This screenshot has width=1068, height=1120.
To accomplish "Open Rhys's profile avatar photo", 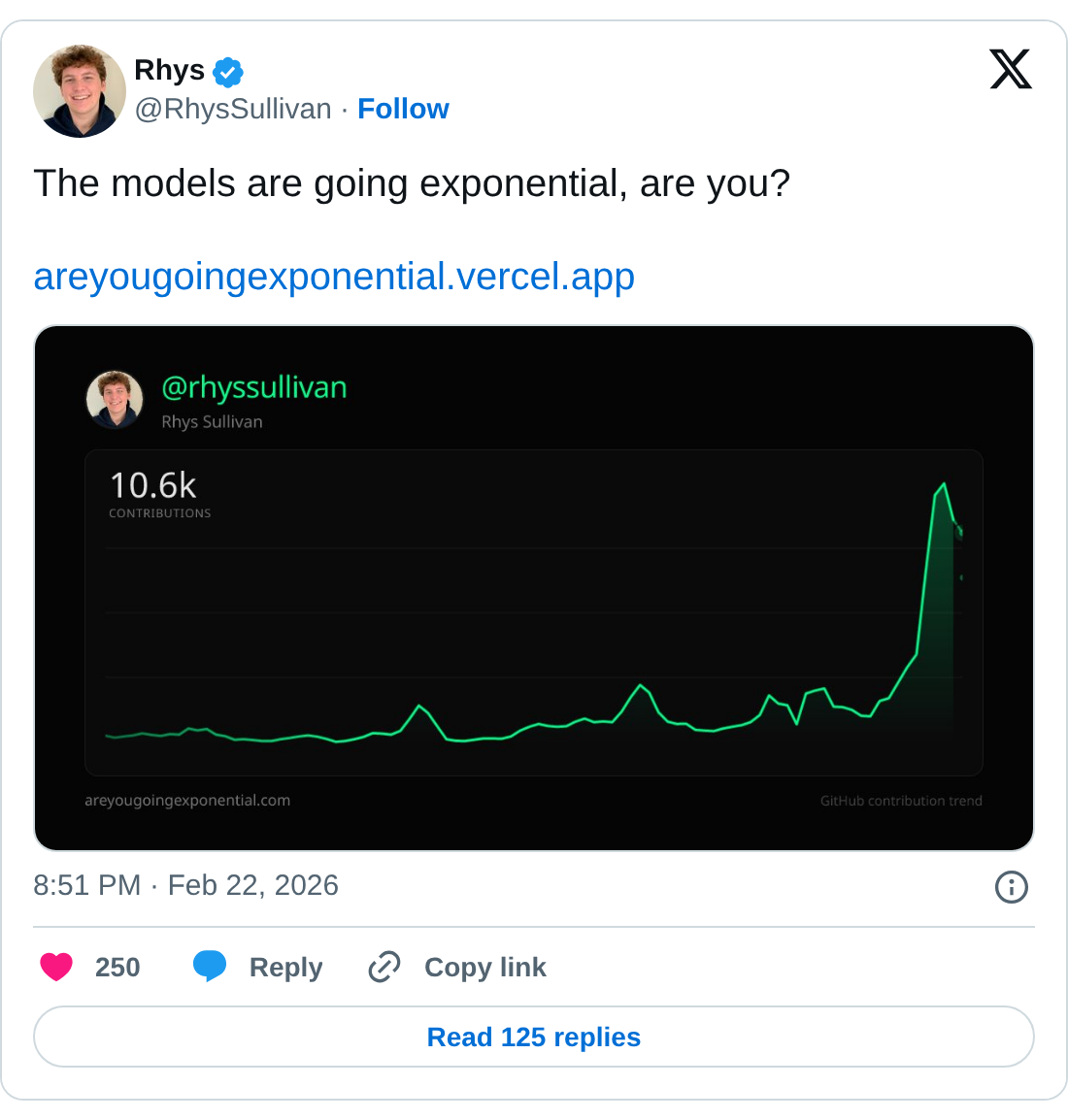I will (x=80, y=91).
